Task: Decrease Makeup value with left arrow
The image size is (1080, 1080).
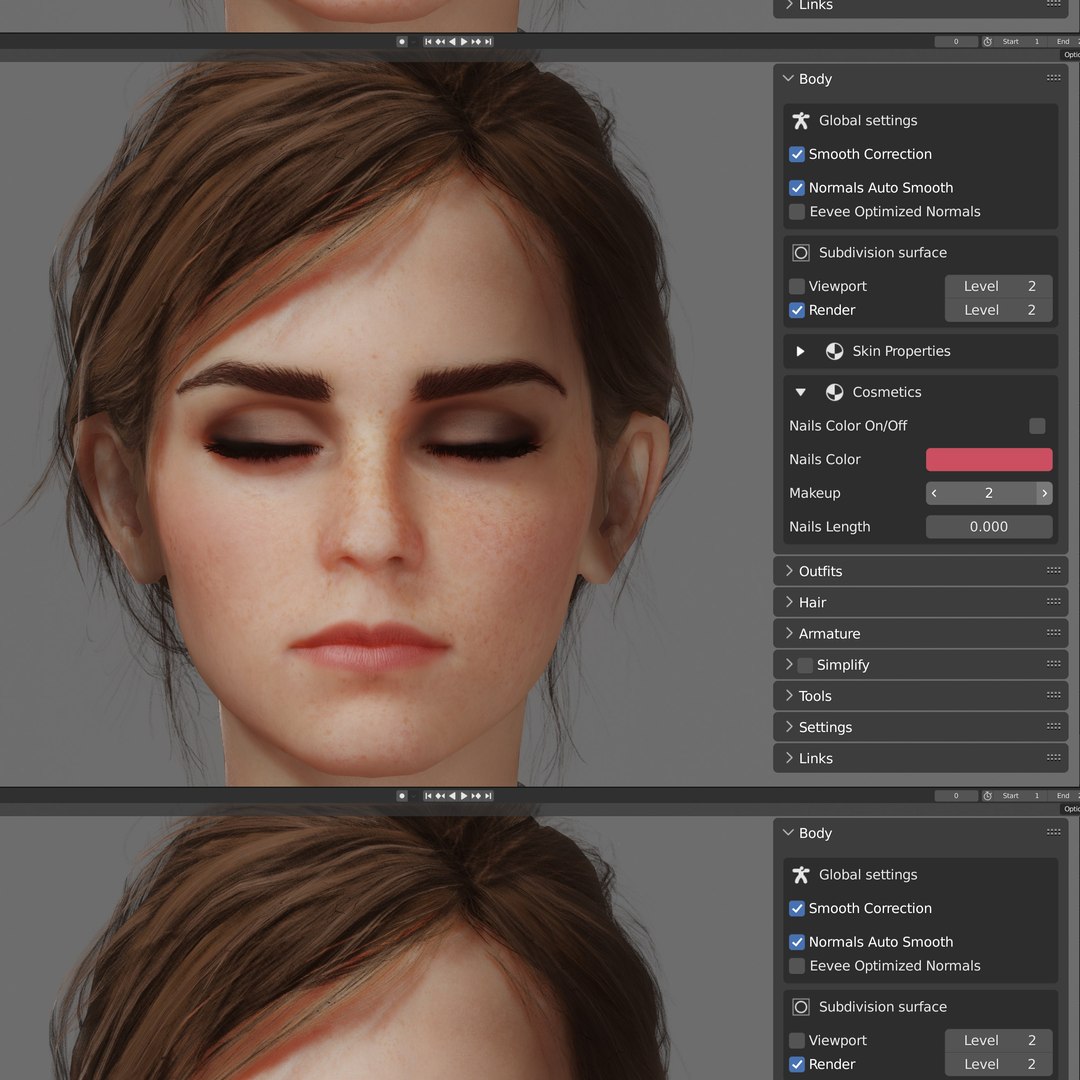Action: point(934,493)
